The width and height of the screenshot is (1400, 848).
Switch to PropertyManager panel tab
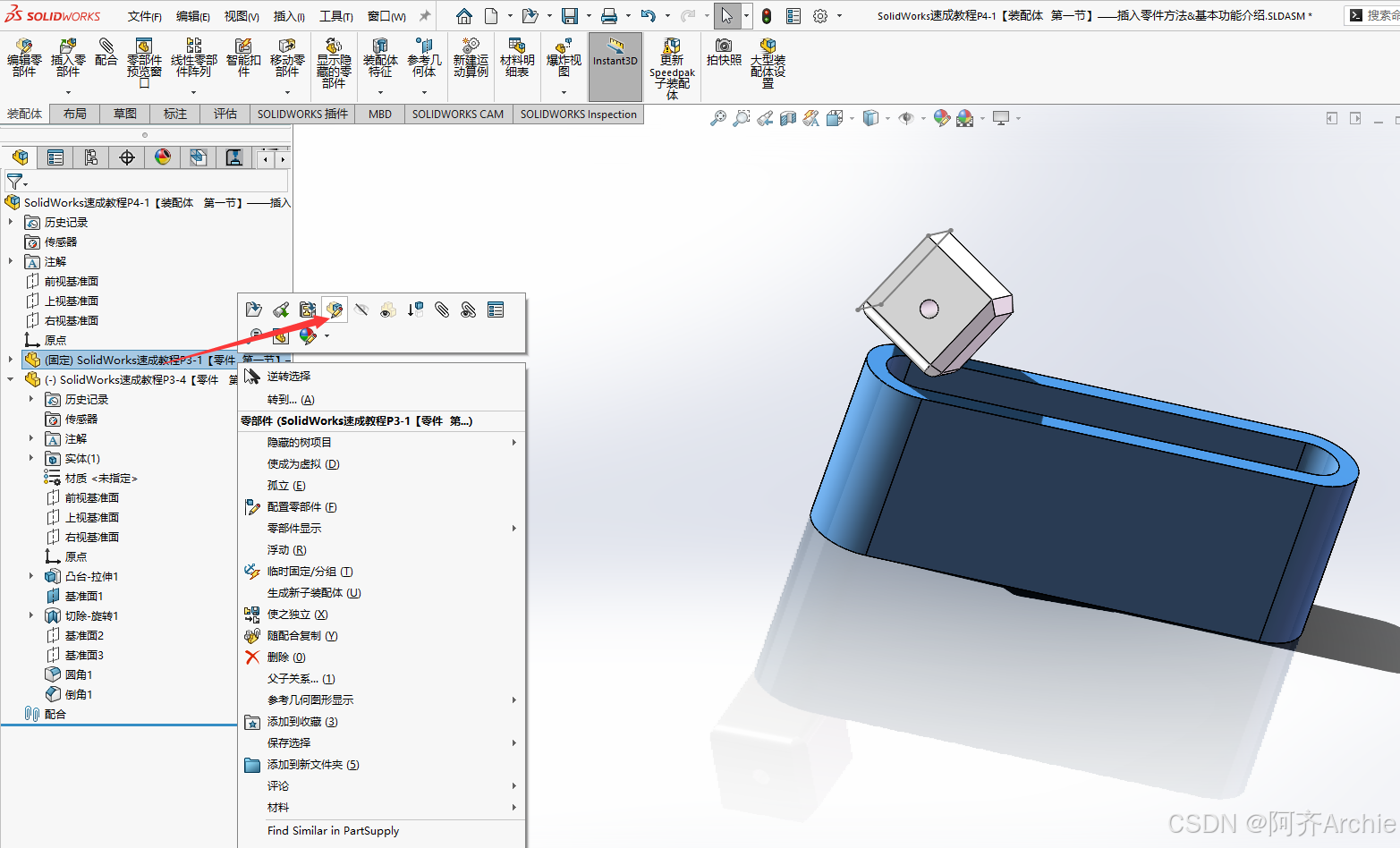click(55, 157)
